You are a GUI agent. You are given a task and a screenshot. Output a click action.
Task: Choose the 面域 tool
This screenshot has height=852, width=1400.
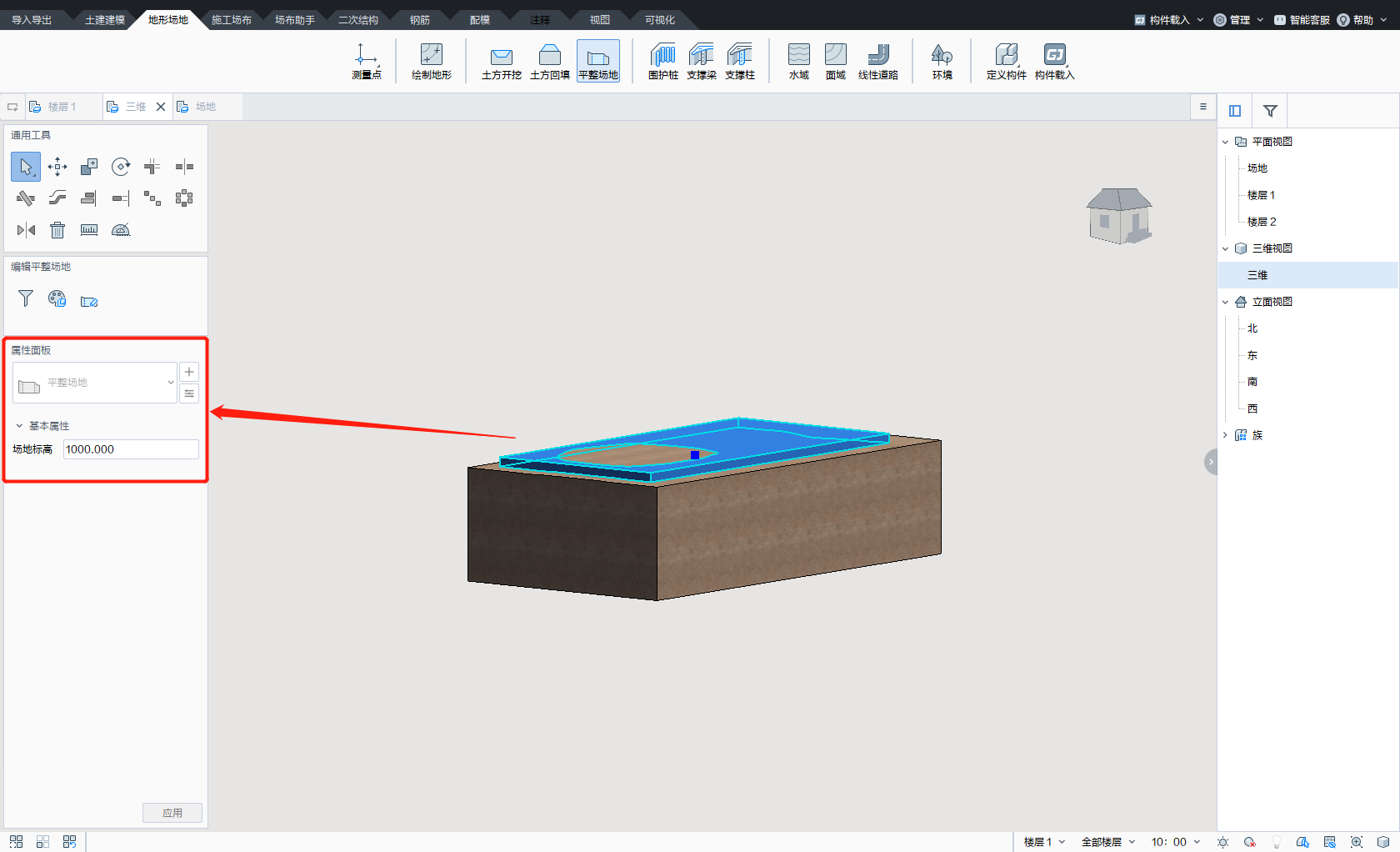(x=836, y=61)
